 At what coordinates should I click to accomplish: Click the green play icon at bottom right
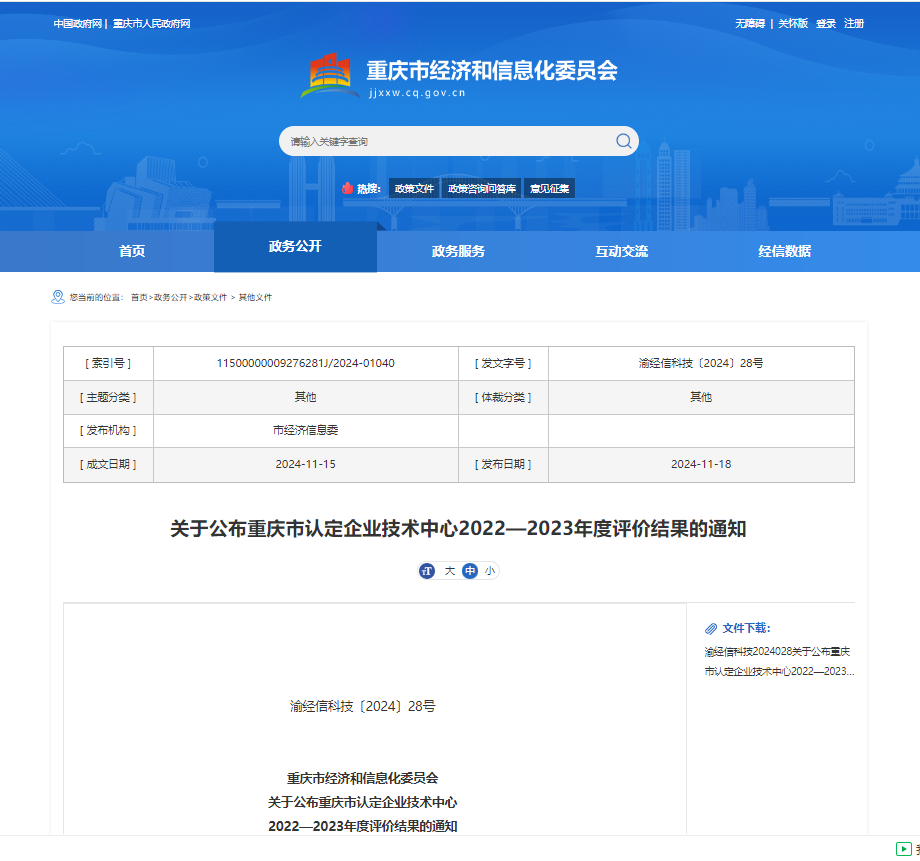[x=903, y=849]
